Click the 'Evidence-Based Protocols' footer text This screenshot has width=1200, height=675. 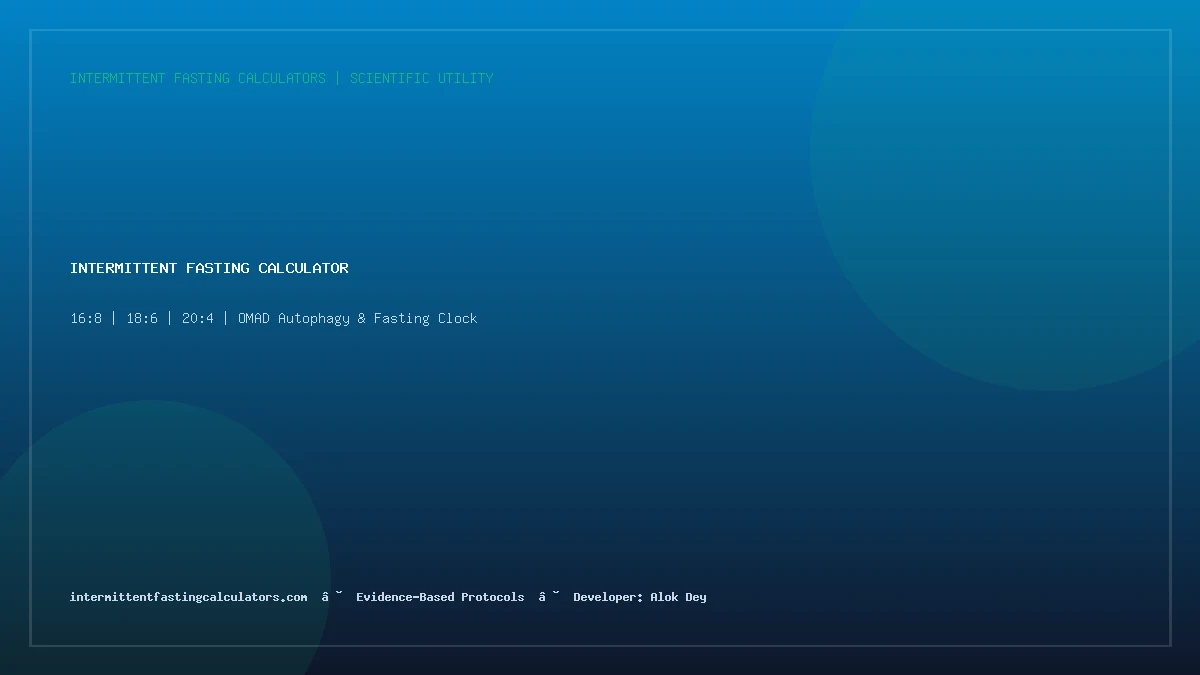coord(440,597)
